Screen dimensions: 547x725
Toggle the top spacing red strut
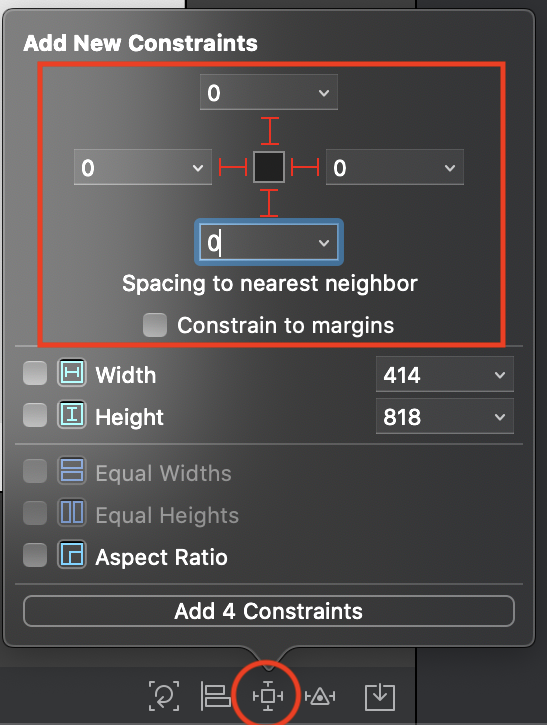(x=270, y=131)
